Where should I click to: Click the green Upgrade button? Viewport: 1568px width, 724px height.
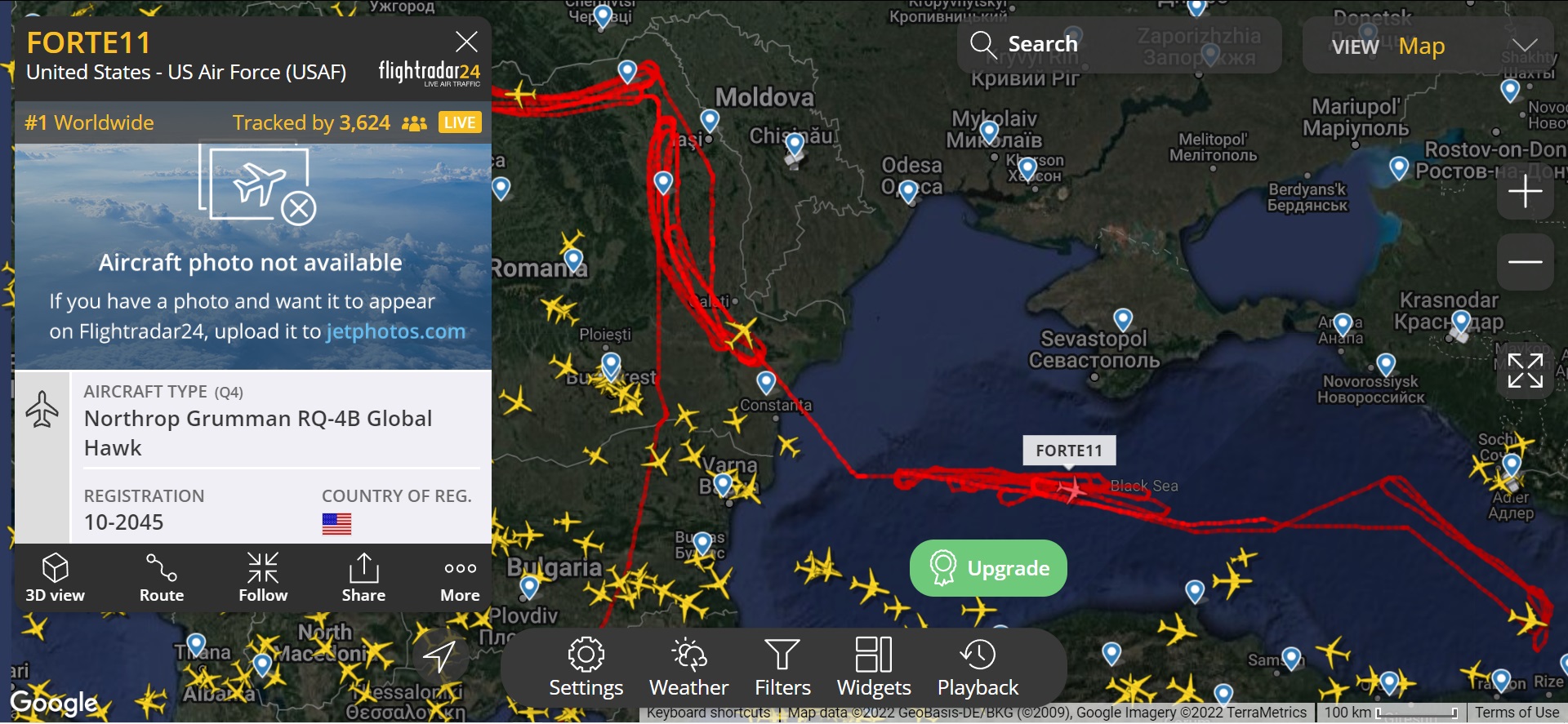[988, 568]
